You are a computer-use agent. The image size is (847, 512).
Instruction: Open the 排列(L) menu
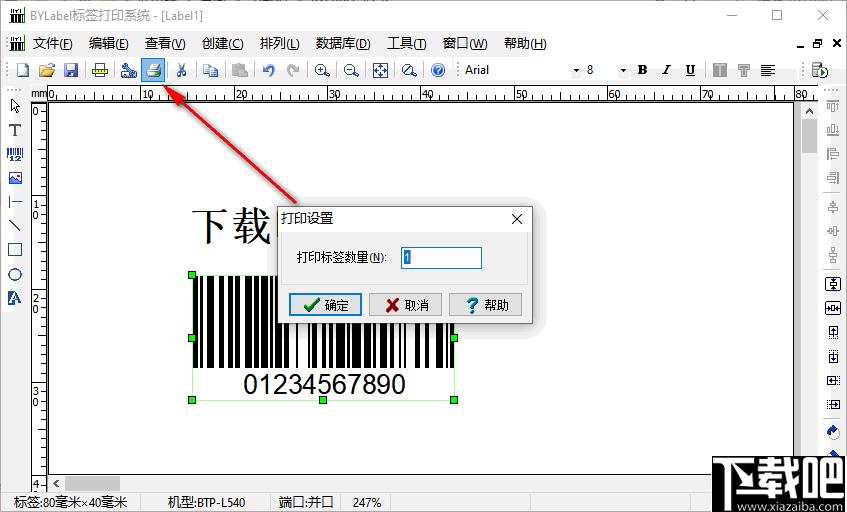(x=279, y=44)
